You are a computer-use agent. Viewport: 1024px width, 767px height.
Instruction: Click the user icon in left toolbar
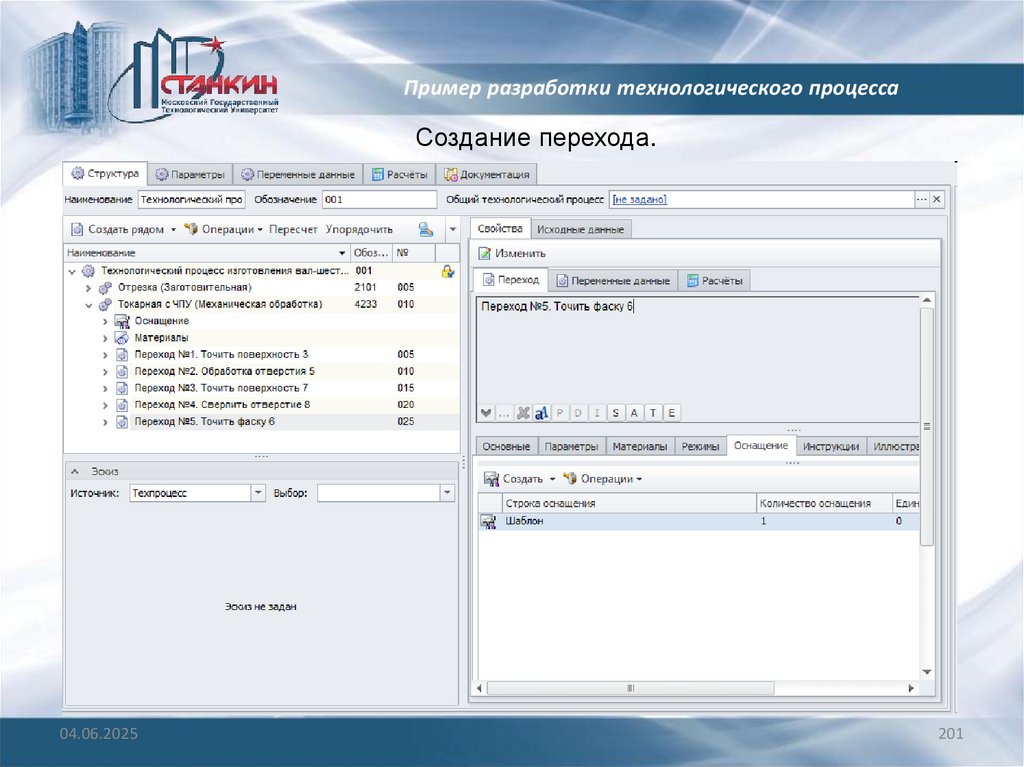(x=426, y=229)
